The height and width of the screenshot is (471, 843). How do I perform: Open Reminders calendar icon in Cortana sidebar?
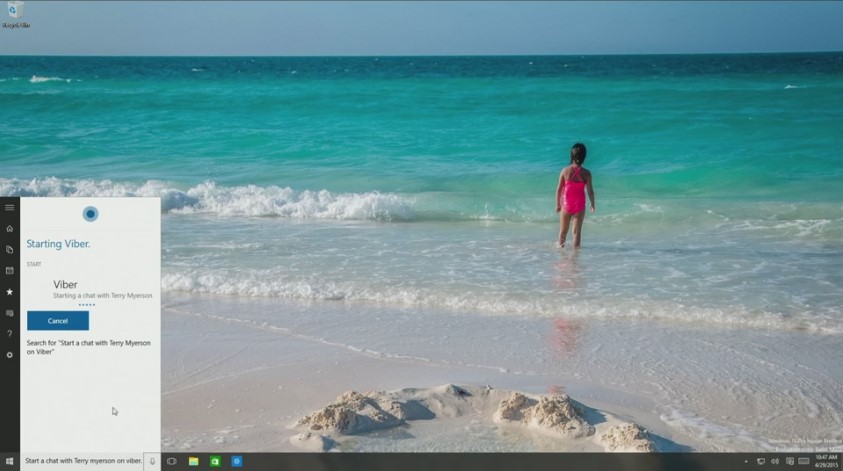tap(9, 270)
